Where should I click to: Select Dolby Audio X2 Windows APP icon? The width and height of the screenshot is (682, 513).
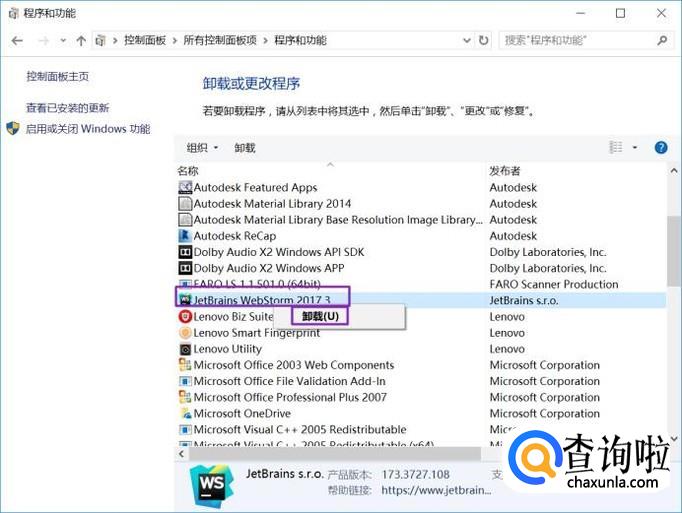coord(185,268)
